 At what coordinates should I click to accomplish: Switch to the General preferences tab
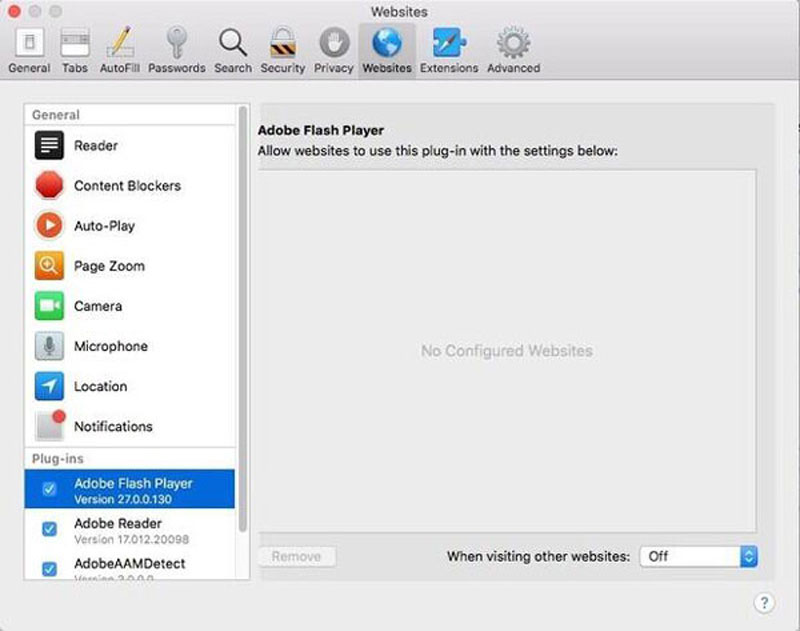click(x=29, y=50)
